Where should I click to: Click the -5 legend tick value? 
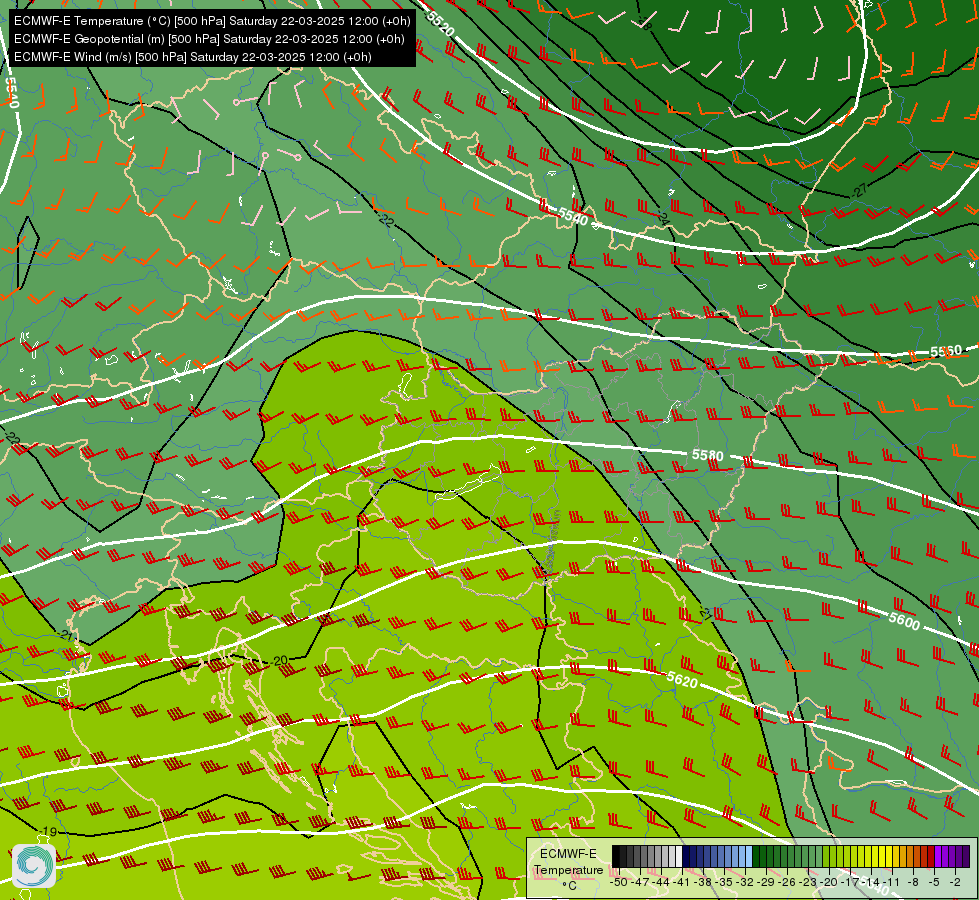click(x=934, y=883)
